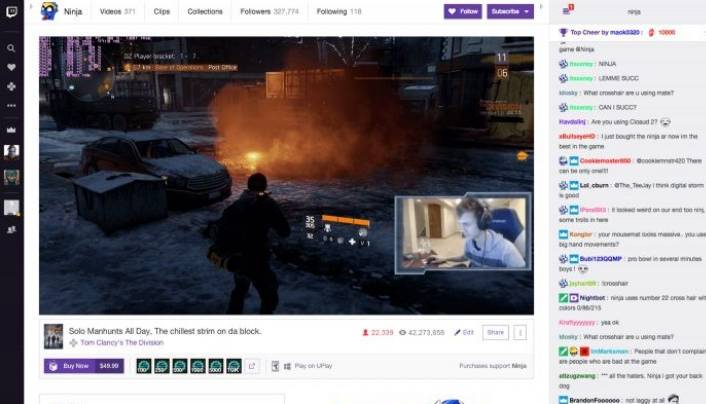Open Lol_cburn's username in chat
The height and width of the screenshot is (404, 706).
(x=594, y=185)
